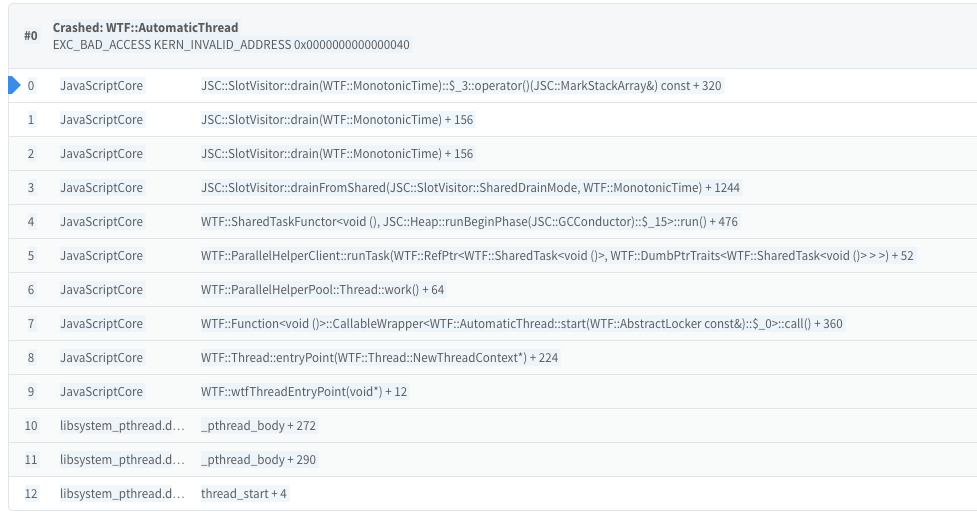Select the thread_start + 4 frame
Screen dimensions: 977x519
pos(244,494)
